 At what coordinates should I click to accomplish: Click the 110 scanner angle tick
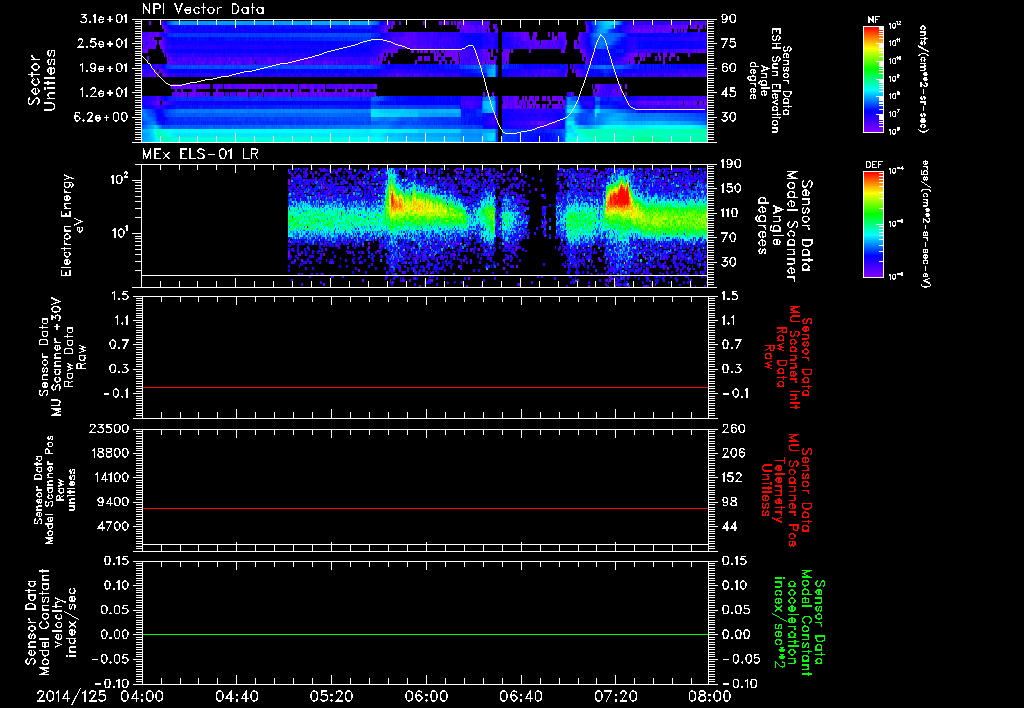pos(732,213)
